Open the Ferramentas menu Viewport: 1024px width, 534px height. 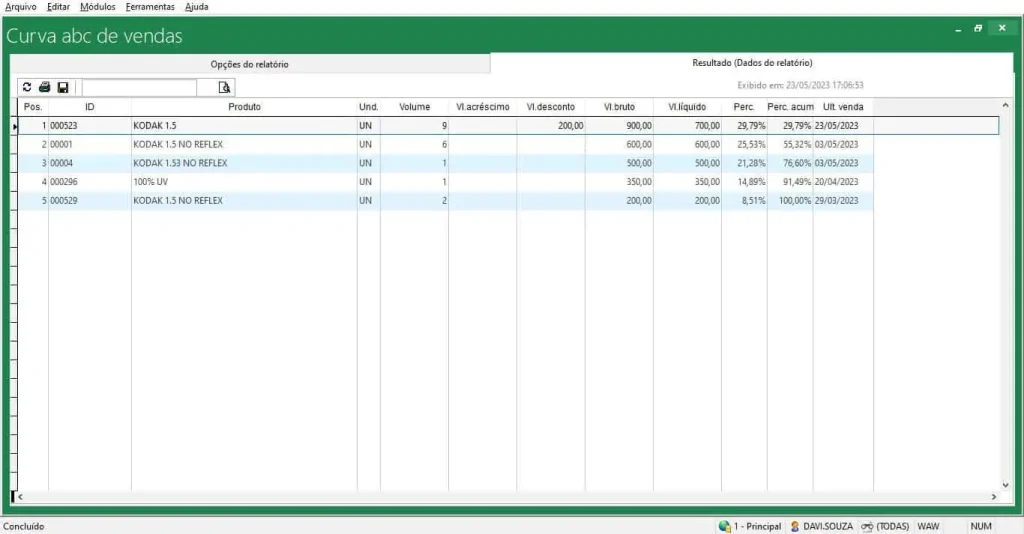point(150,7)
